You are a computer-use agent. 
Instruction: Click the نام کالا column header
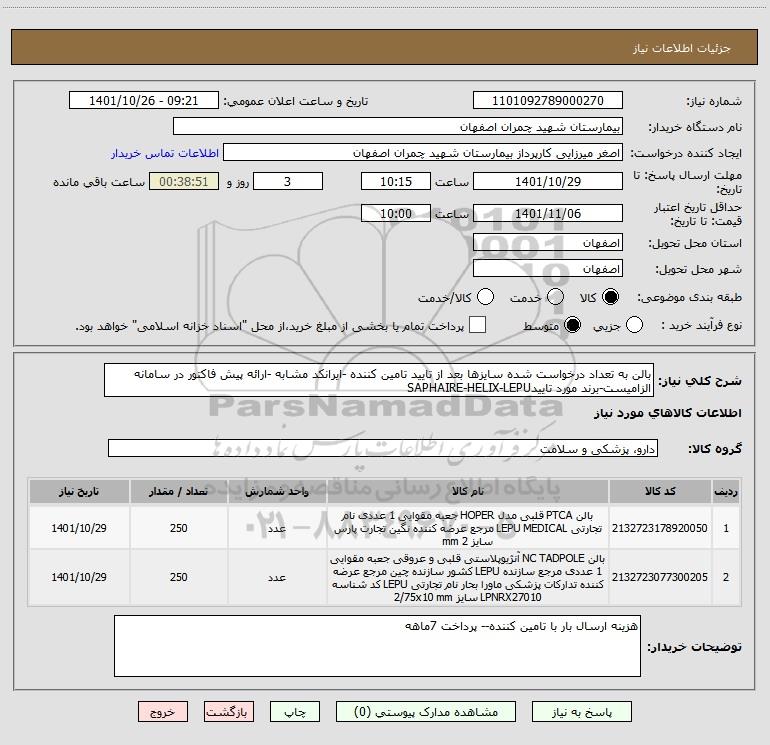(468, 492)
